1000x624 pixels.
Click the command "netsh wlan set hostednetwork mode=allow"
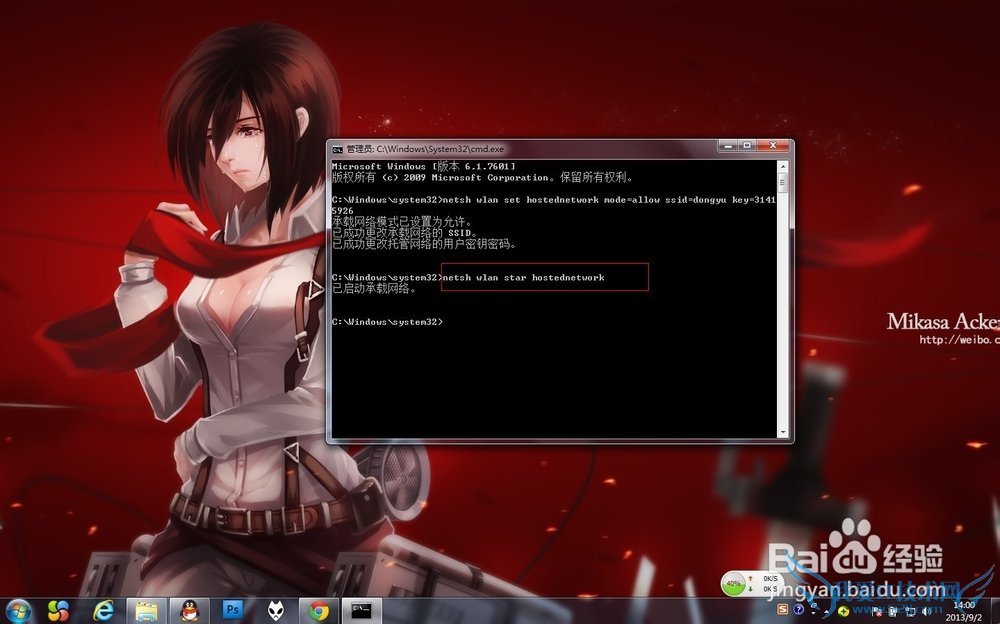point(550,200)
